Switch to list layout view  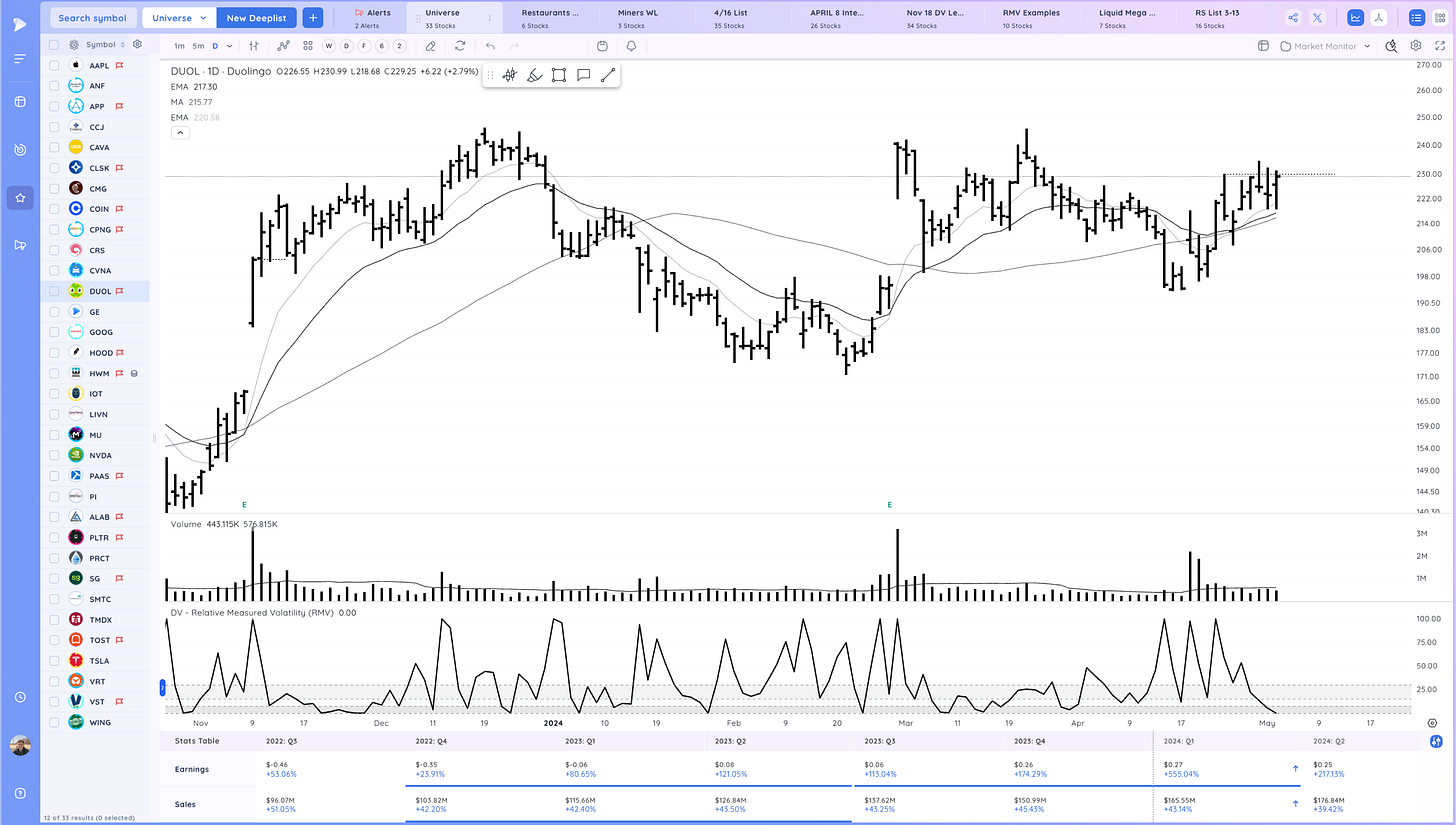pyautogui.click(x=1417, y=17)
